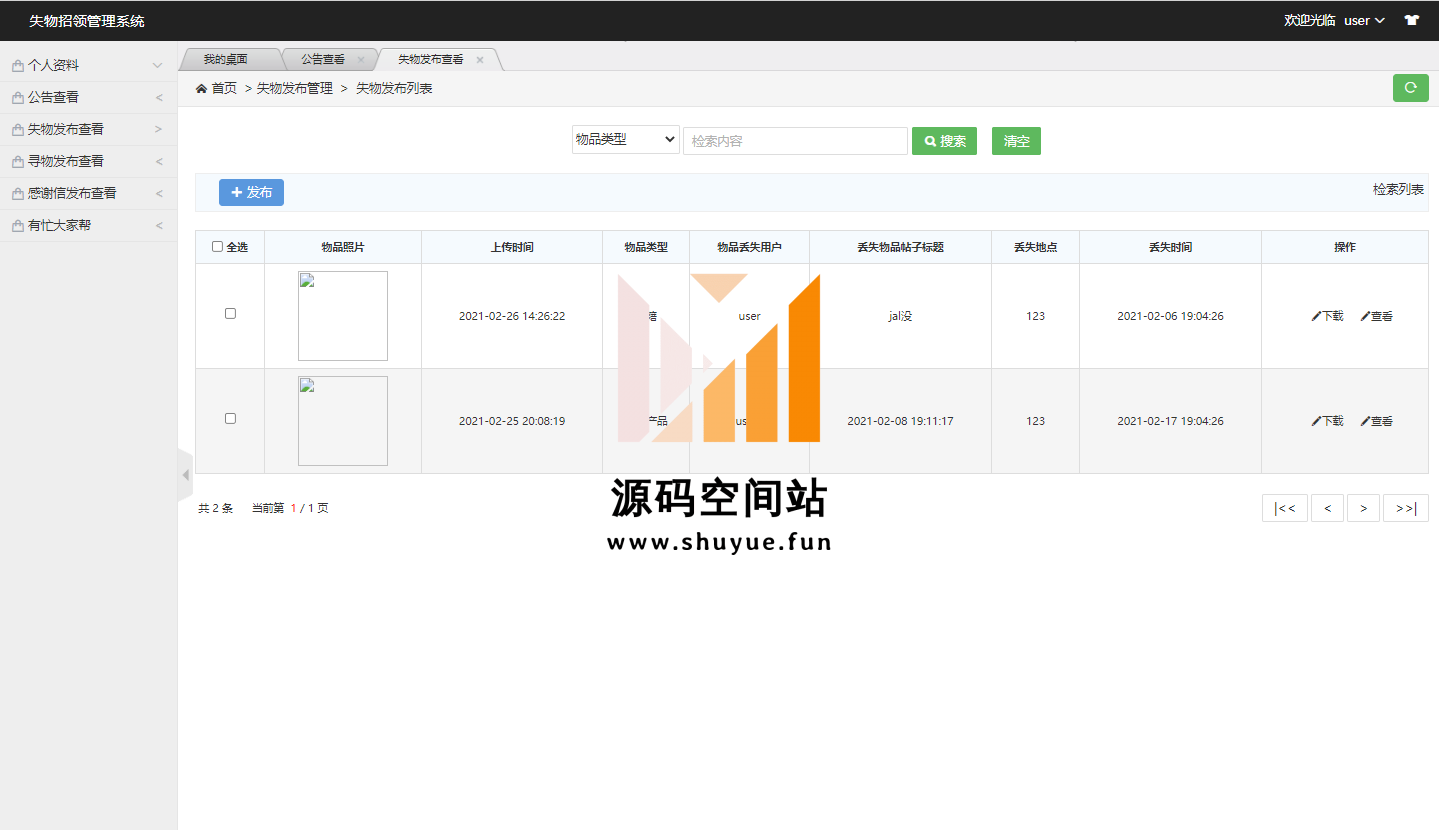The height and width of the screenshot is (830, 1439).
Task: Click bag icon beside 失物发布查看 in sidebar
Action: (x=17, y=130)
